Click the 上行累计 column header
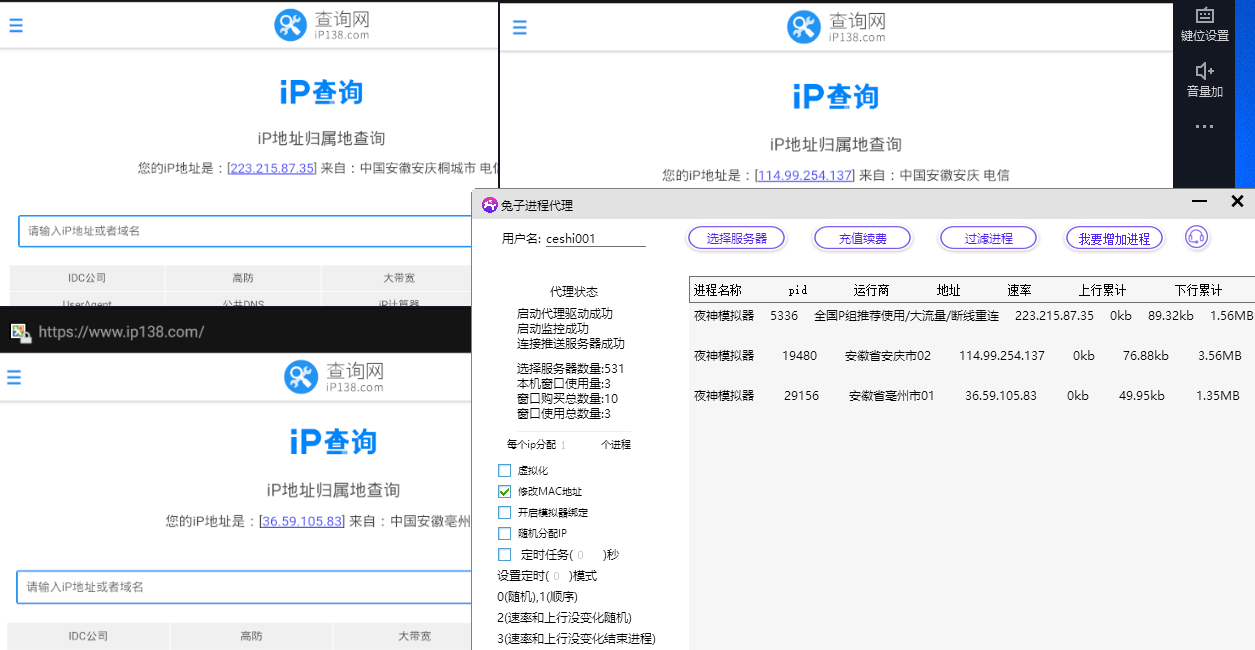The width and height of the screenshot is (1255, 650). [1102, 290]
